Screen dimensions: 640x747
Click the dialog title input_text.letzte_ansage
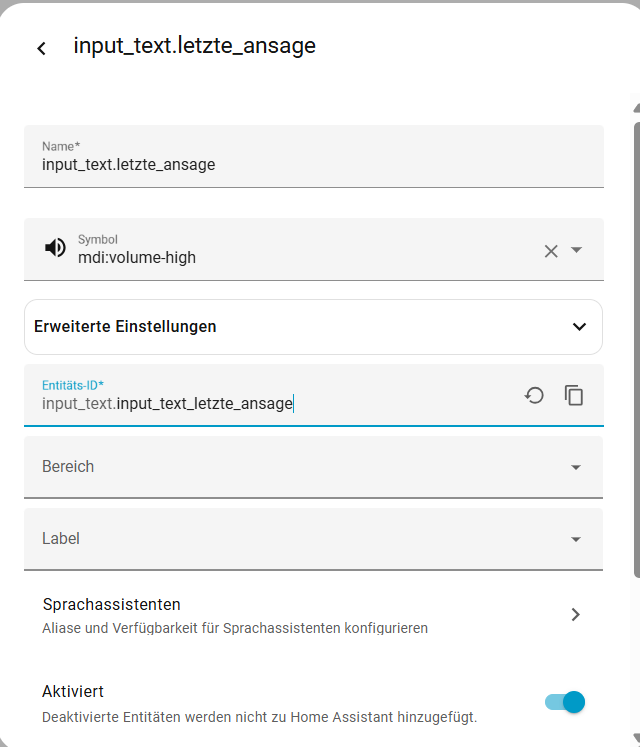pyautogui.click(x=194, y=46)
